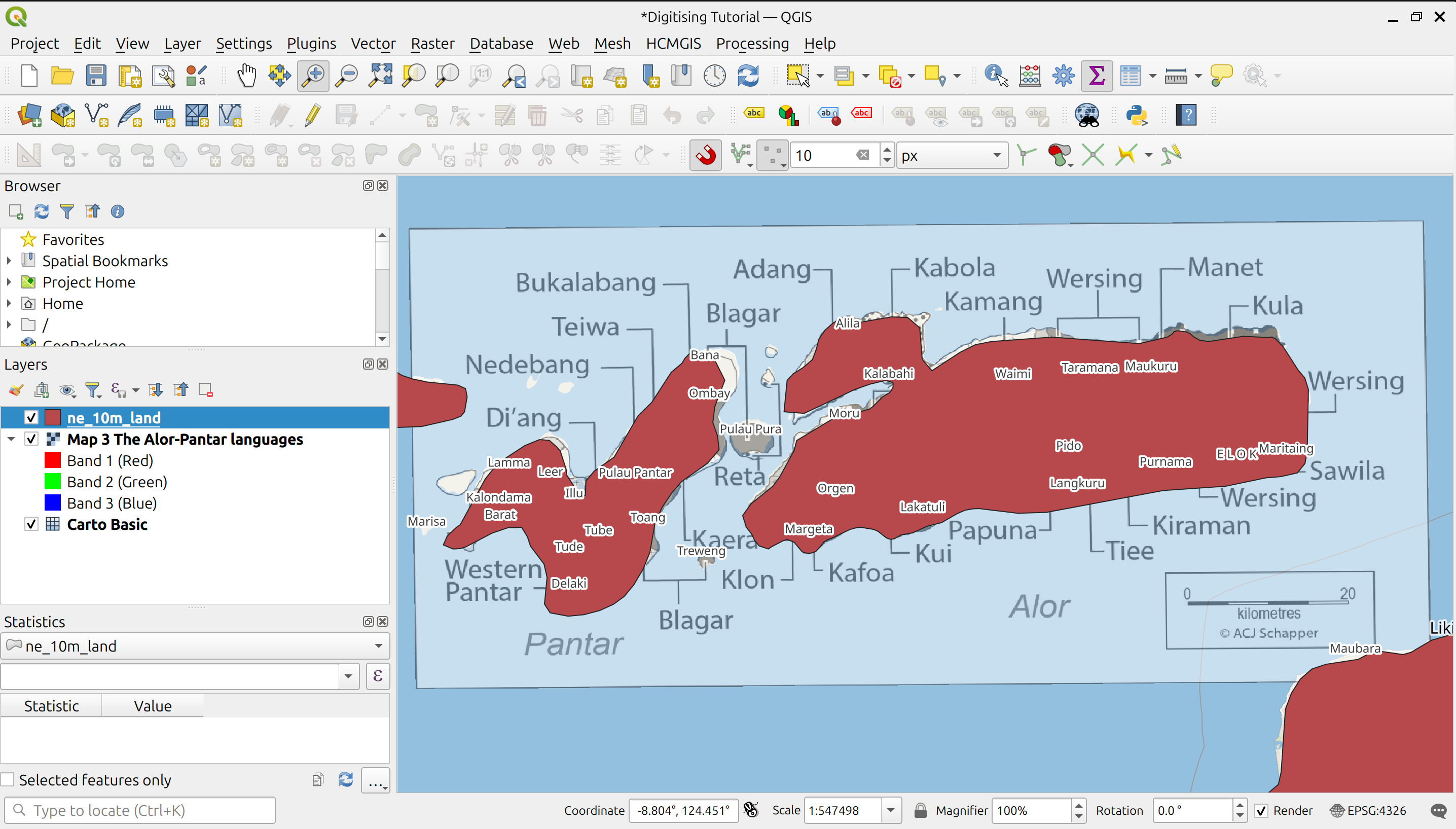
Task: Open the Python console icon
Action: pos(1136,116)
